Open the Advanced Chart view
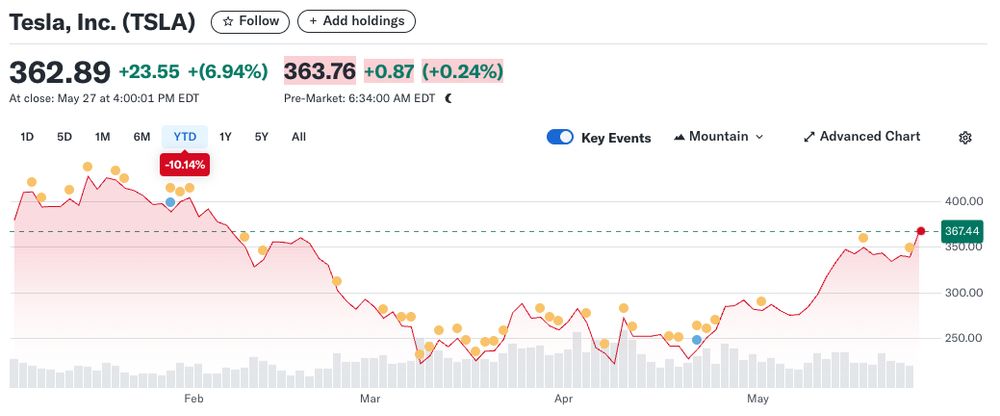This screenshot has height=416, width=1000. click(862, 137)
